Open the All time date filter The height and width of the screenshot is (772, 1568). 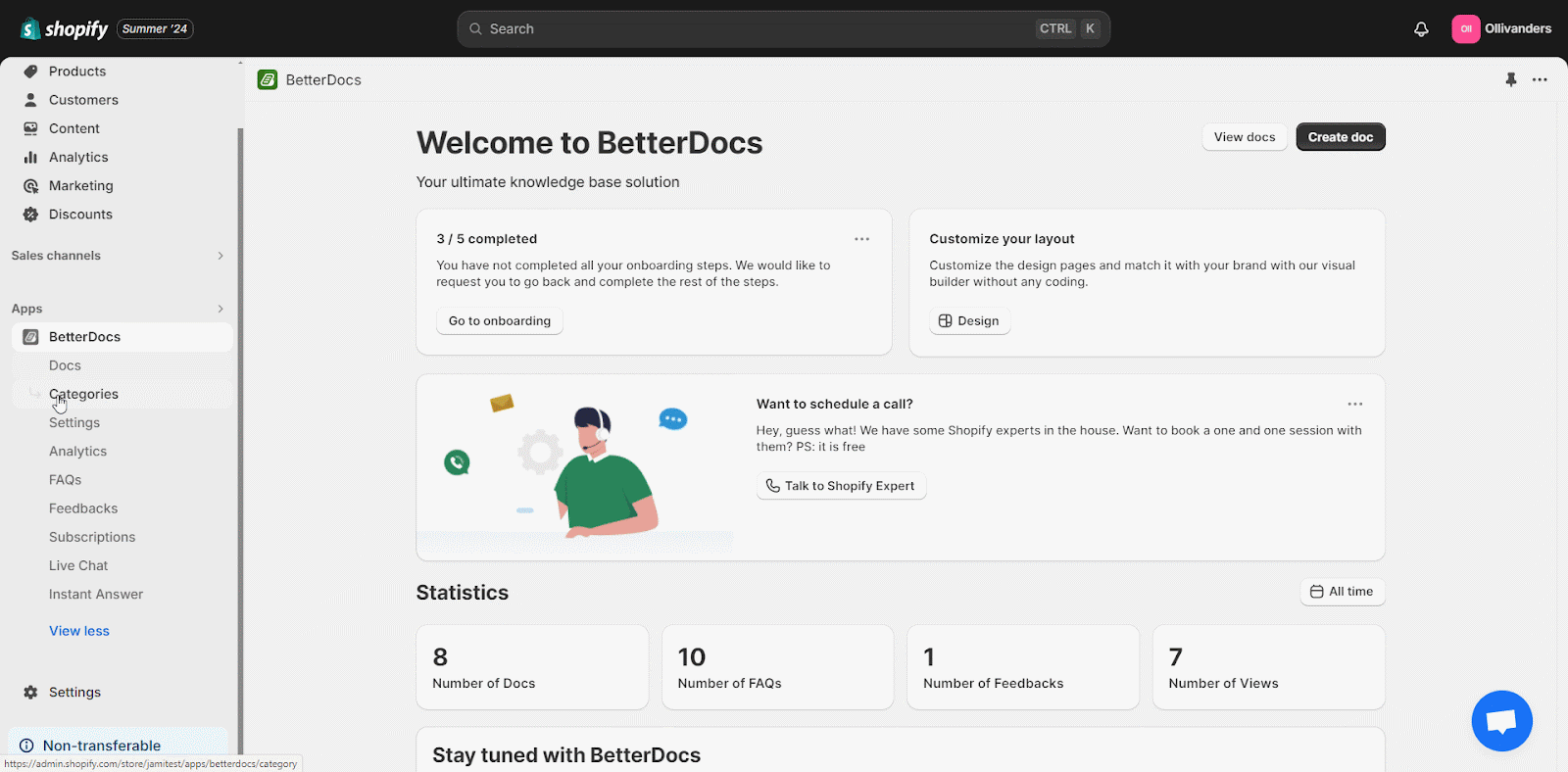point(1342,592)
